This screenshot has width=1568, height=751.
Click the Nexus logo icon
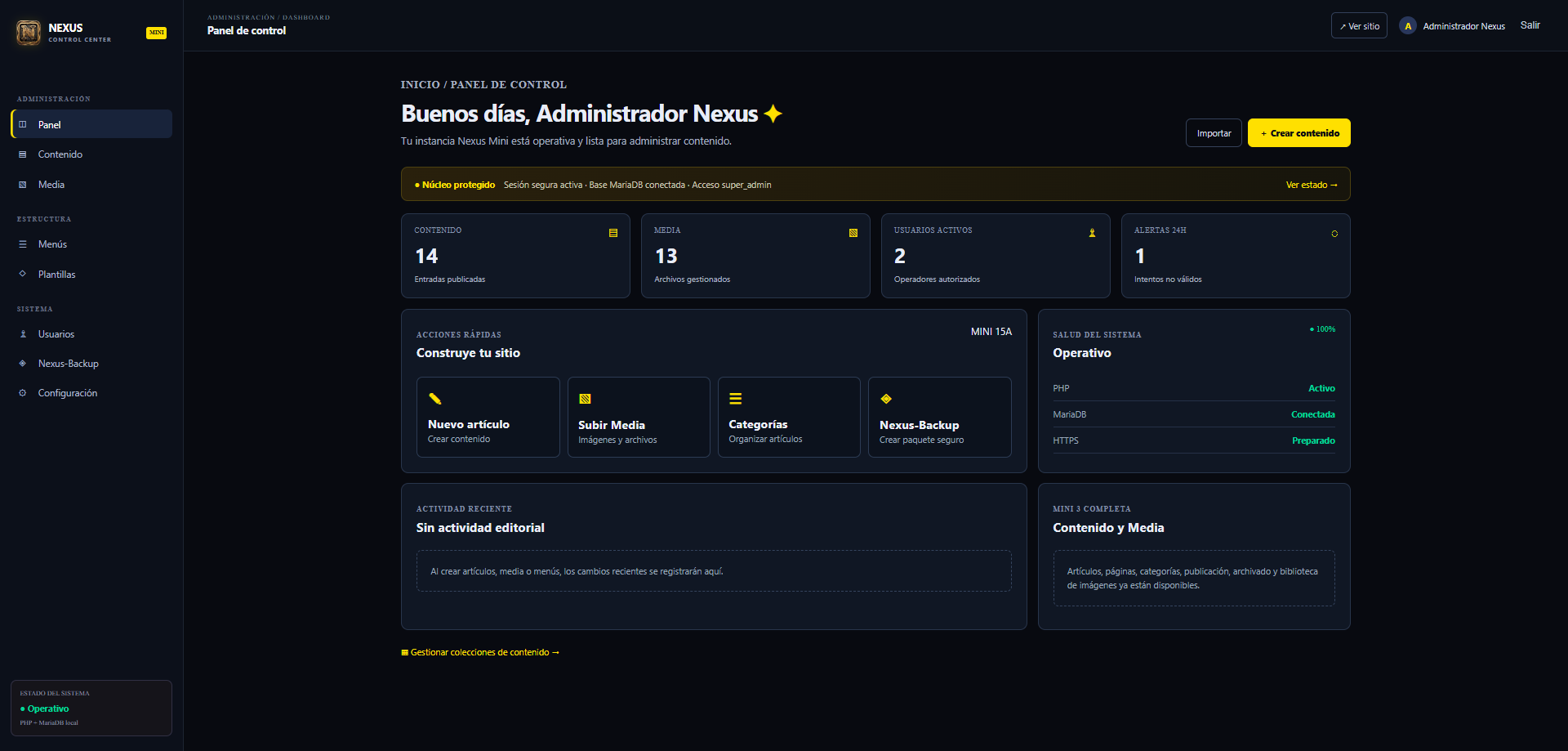tap(29, 33)
